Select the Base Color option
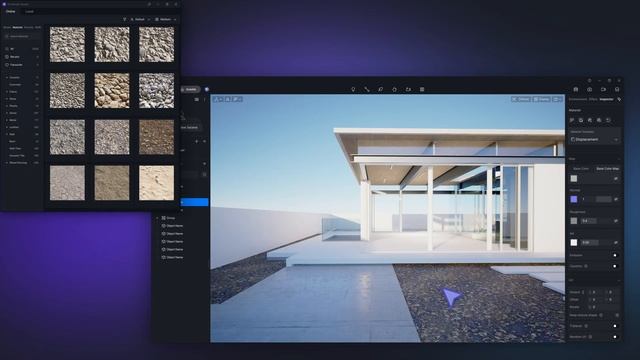This screenshot has width=640, height=360. [x=581, y=168]
